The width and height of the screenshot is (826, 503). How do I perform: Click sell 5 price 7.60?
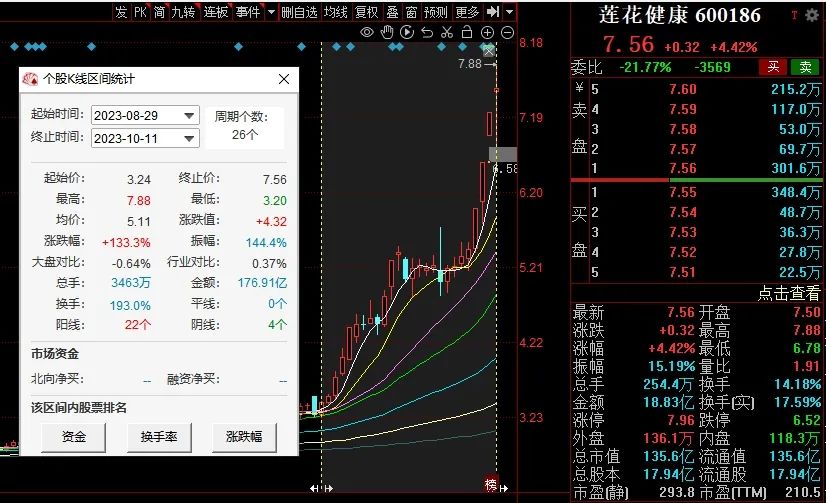tap(683, 90)
